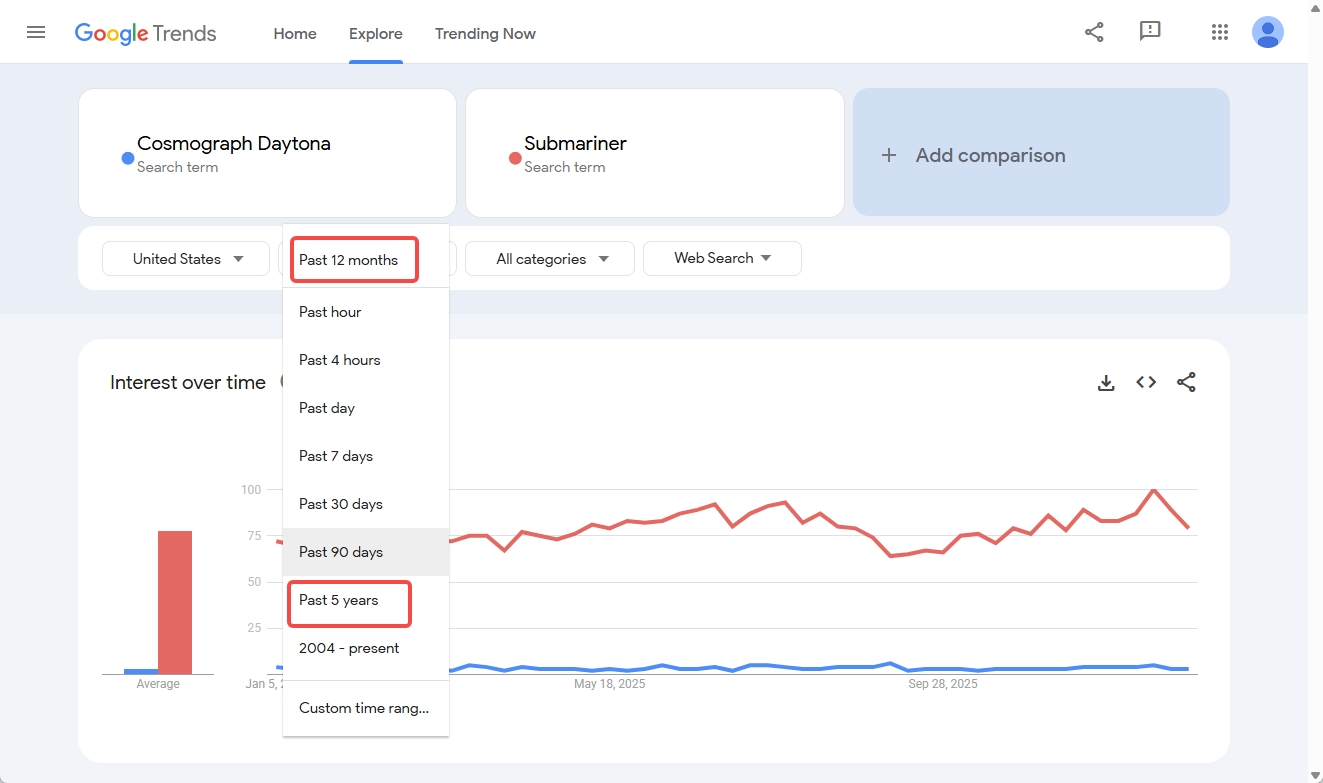Open the hamburger main menu
Screen dimensions: 1323x783
36,32
